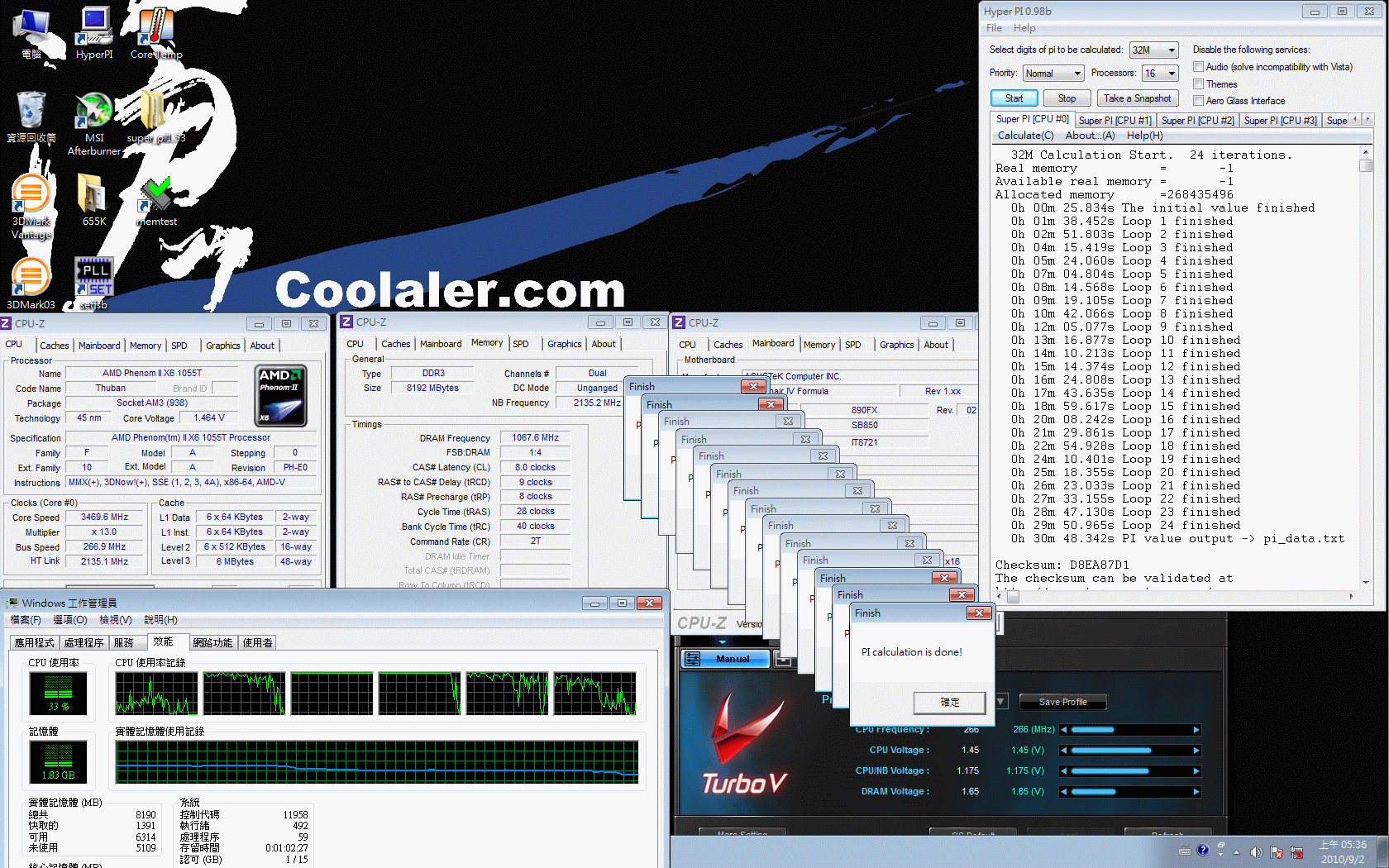This screenshot has width=1389, height=868.
Task: Launch the 3DMark03 desktop shortcut
Action: coord(31,284)
